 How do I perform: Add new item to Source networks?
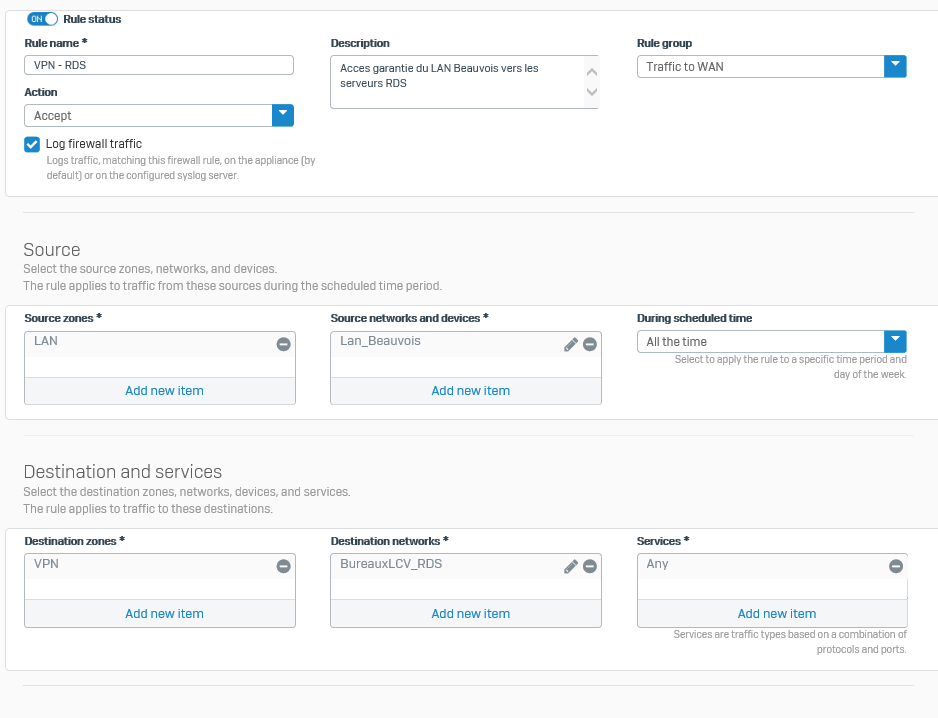coord(471,391)
